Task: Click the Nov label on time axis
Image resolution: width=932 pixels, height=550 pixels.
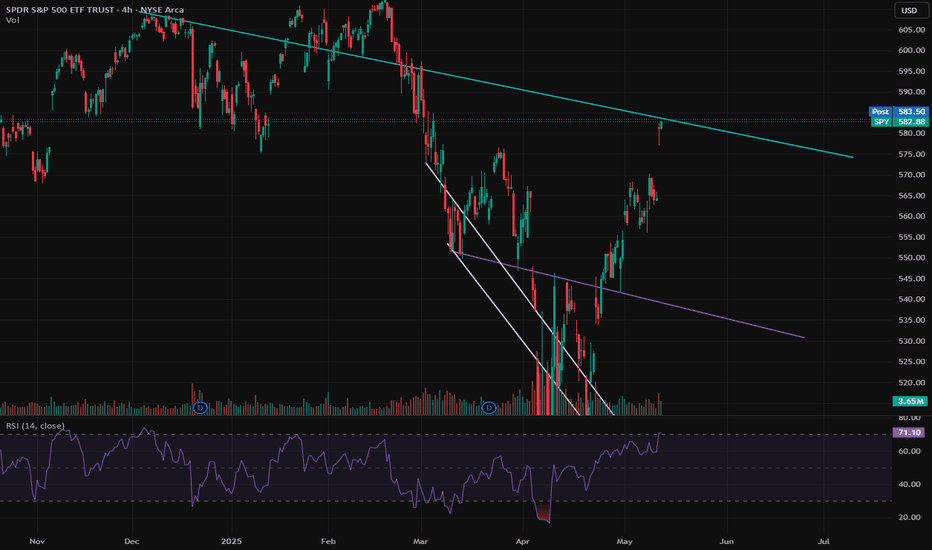Action: pyautogui.click(x=37, y=541)
